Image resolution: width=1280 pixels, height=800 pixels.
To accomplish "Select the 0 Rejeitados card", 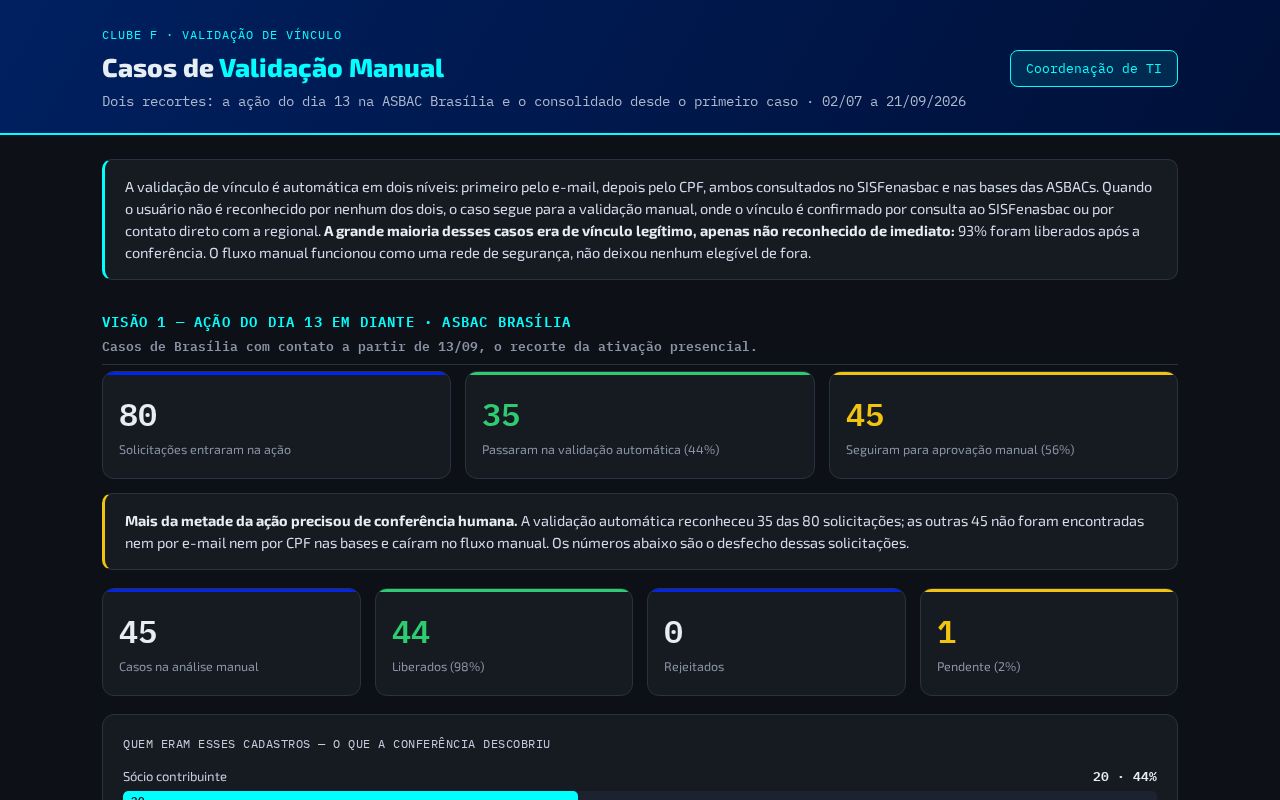I will coord(776,642).
